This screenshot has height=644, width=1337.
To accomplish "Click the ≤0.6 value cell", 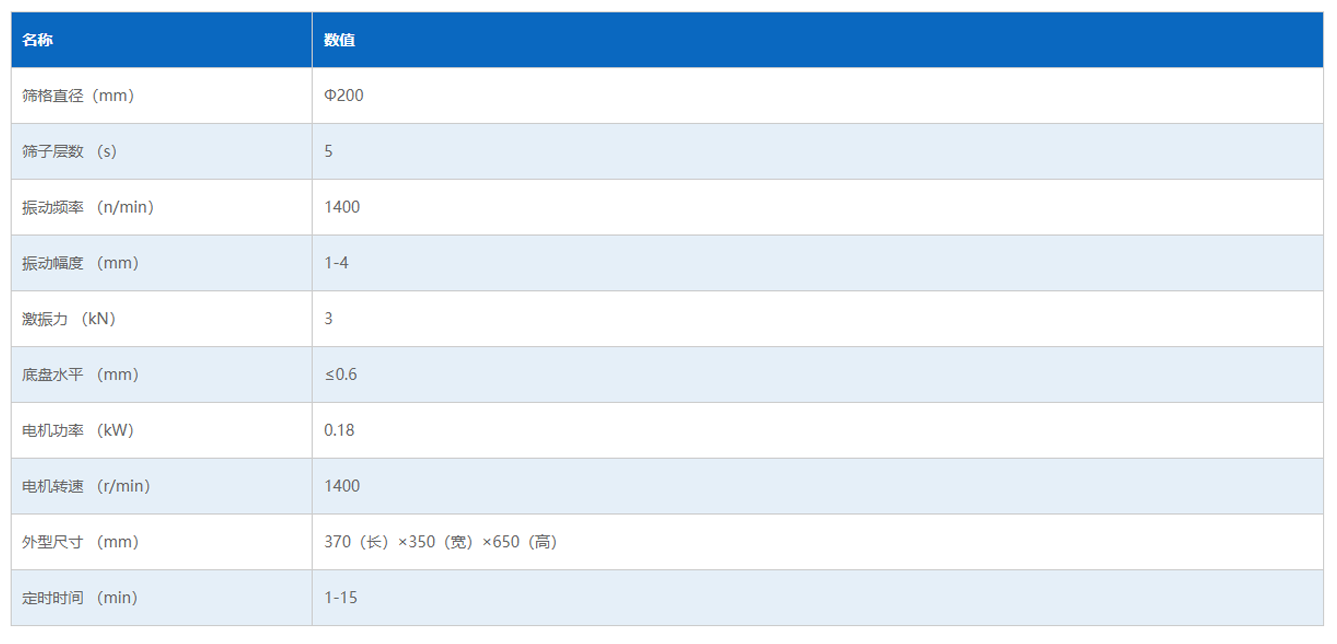I will click(x=340, y=375).
